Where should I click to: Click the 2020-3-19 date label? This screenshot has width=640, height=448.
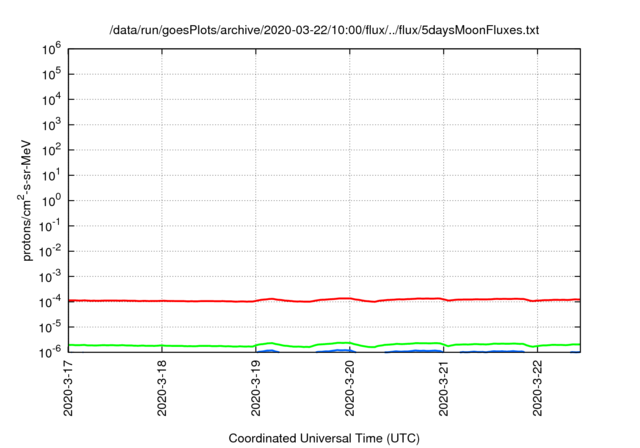[x=256, y=388]
